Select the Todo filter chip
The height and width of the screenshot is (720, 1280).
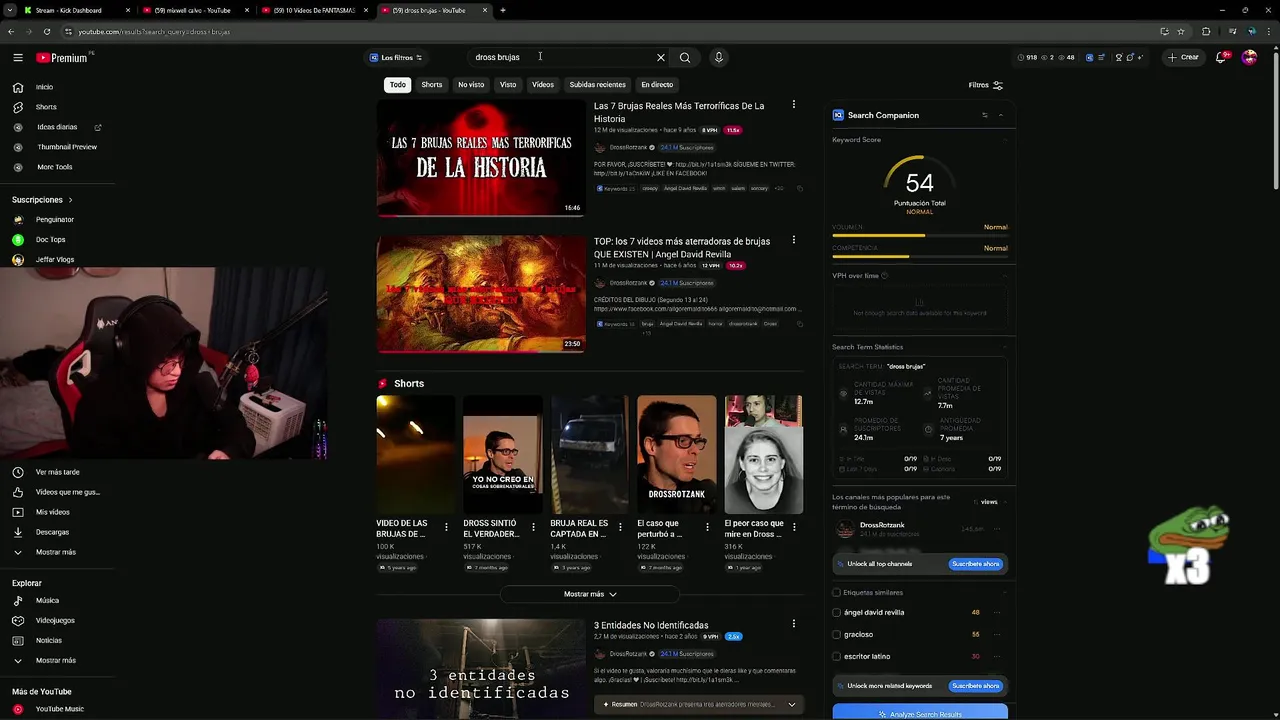click(398, 85)
